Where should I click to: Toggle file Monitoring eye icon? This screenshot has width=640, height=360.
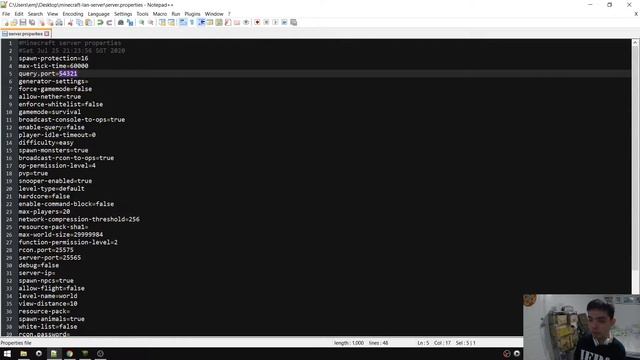pos(246,22)
